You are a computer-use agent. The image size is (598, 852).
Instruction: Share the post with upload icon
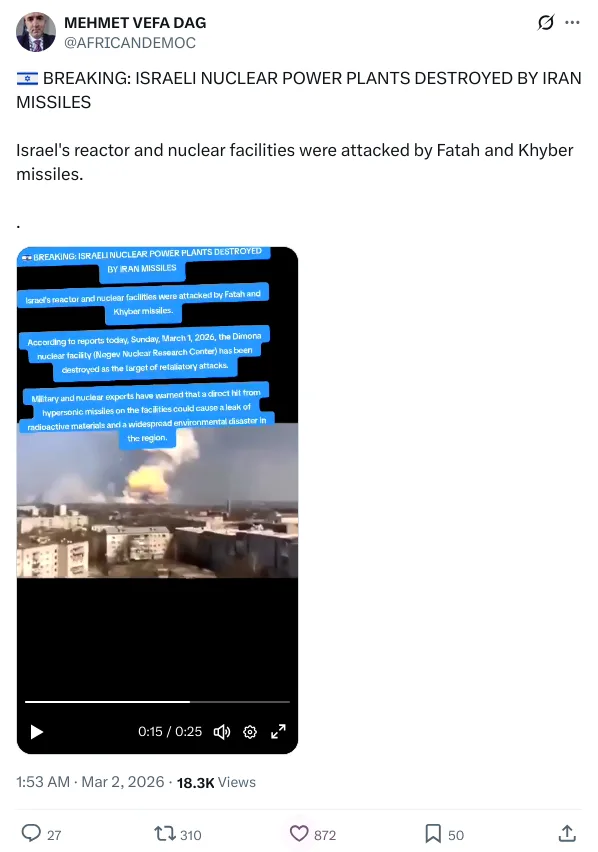566,833
